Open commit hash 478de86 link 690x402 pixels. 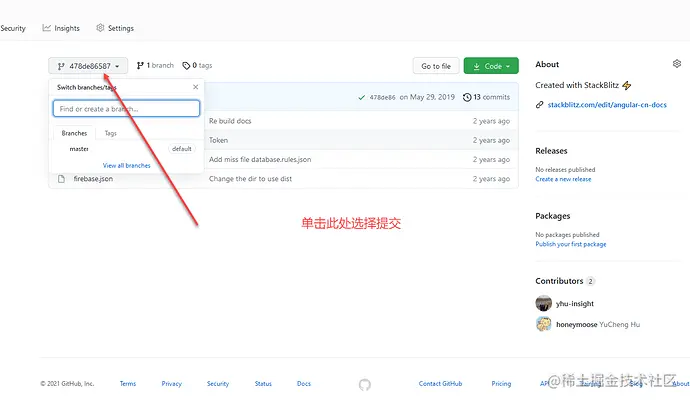coord(382,97)
